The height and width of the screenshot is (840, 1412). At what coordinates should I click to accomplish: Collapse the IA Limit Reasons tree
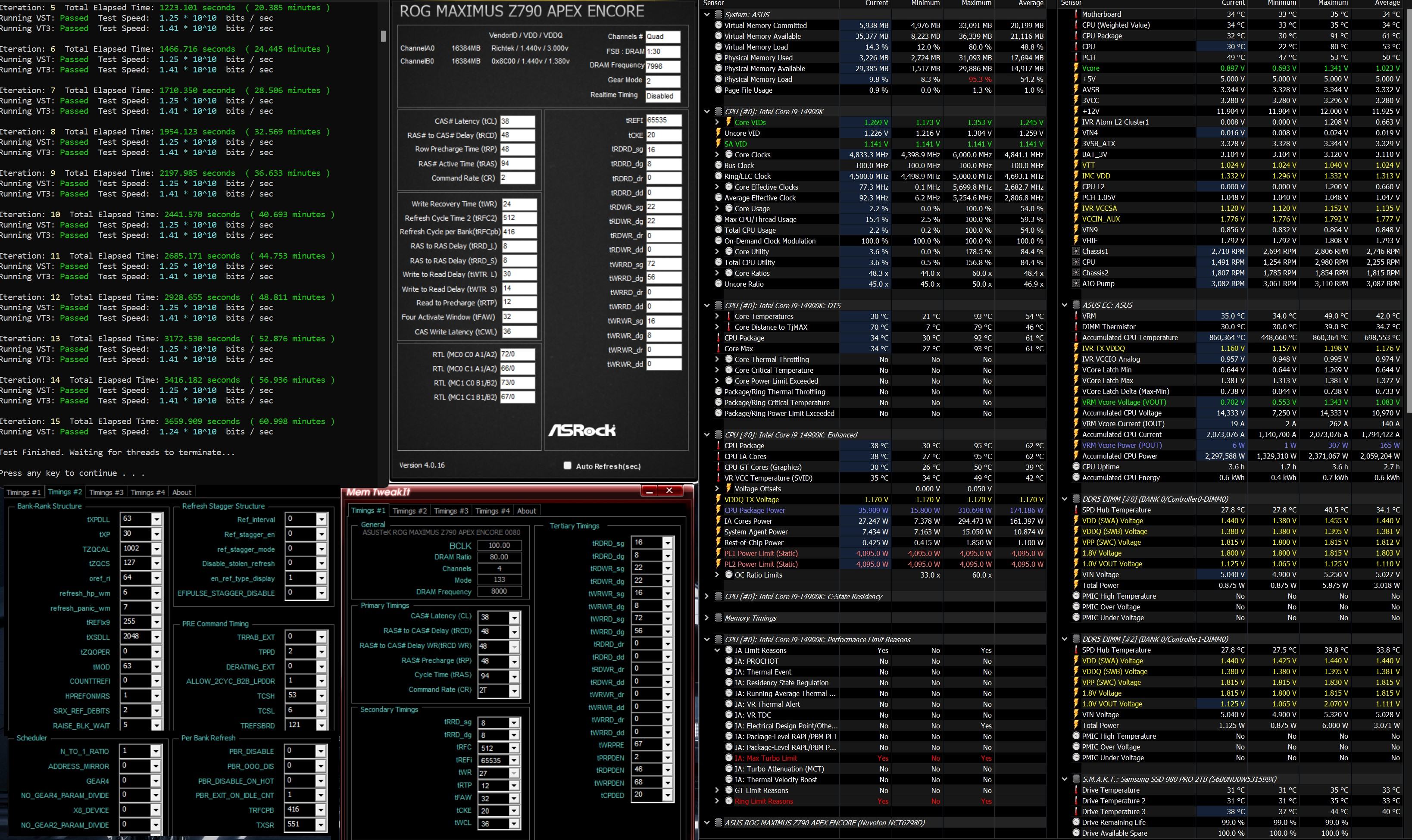(x=717, y=650)
